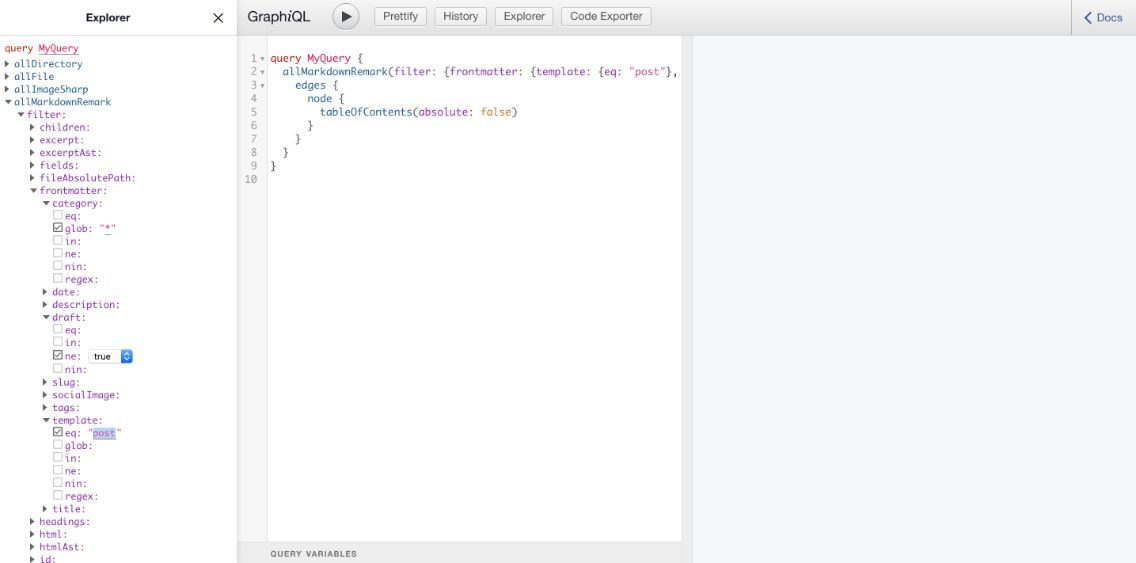Check the in: box under category
Screen dimensions: 1136x563
point(58,241)
